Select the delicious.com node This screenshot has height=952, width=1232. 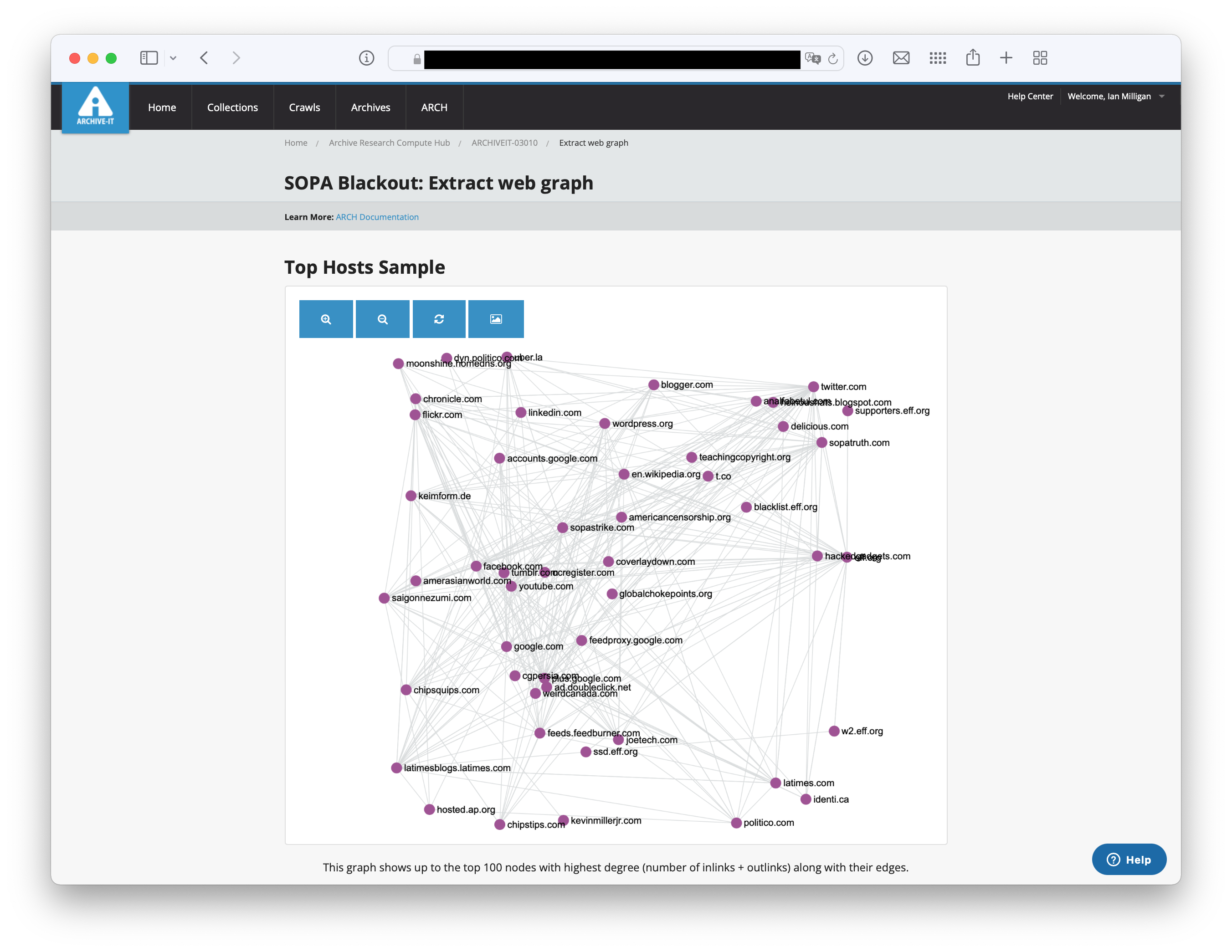783,426
